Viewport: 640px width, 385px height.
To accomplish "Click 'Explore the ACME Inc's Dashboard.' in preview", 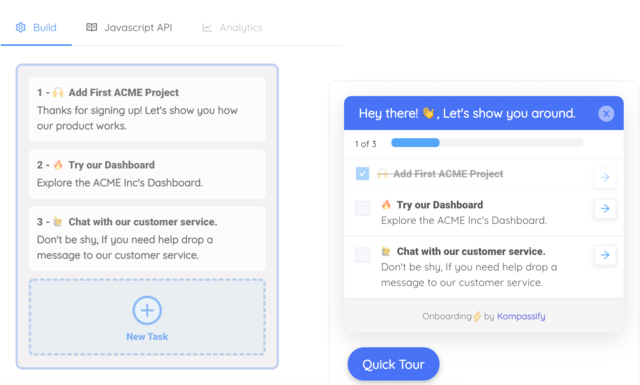I will point(464,220).
